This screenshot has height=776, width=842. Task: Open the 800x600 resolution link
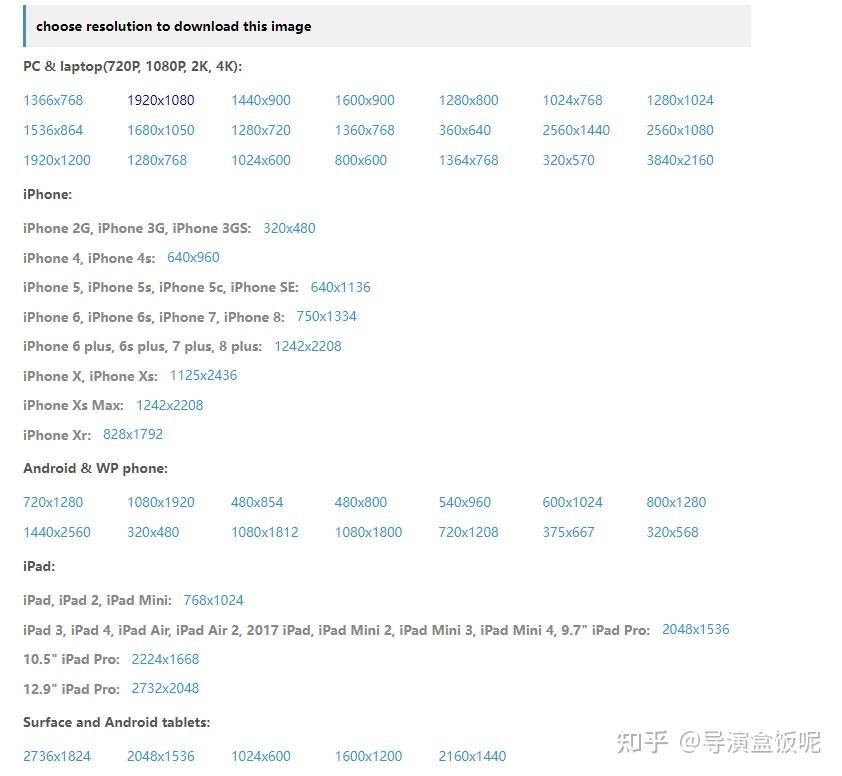coord(361,161)
